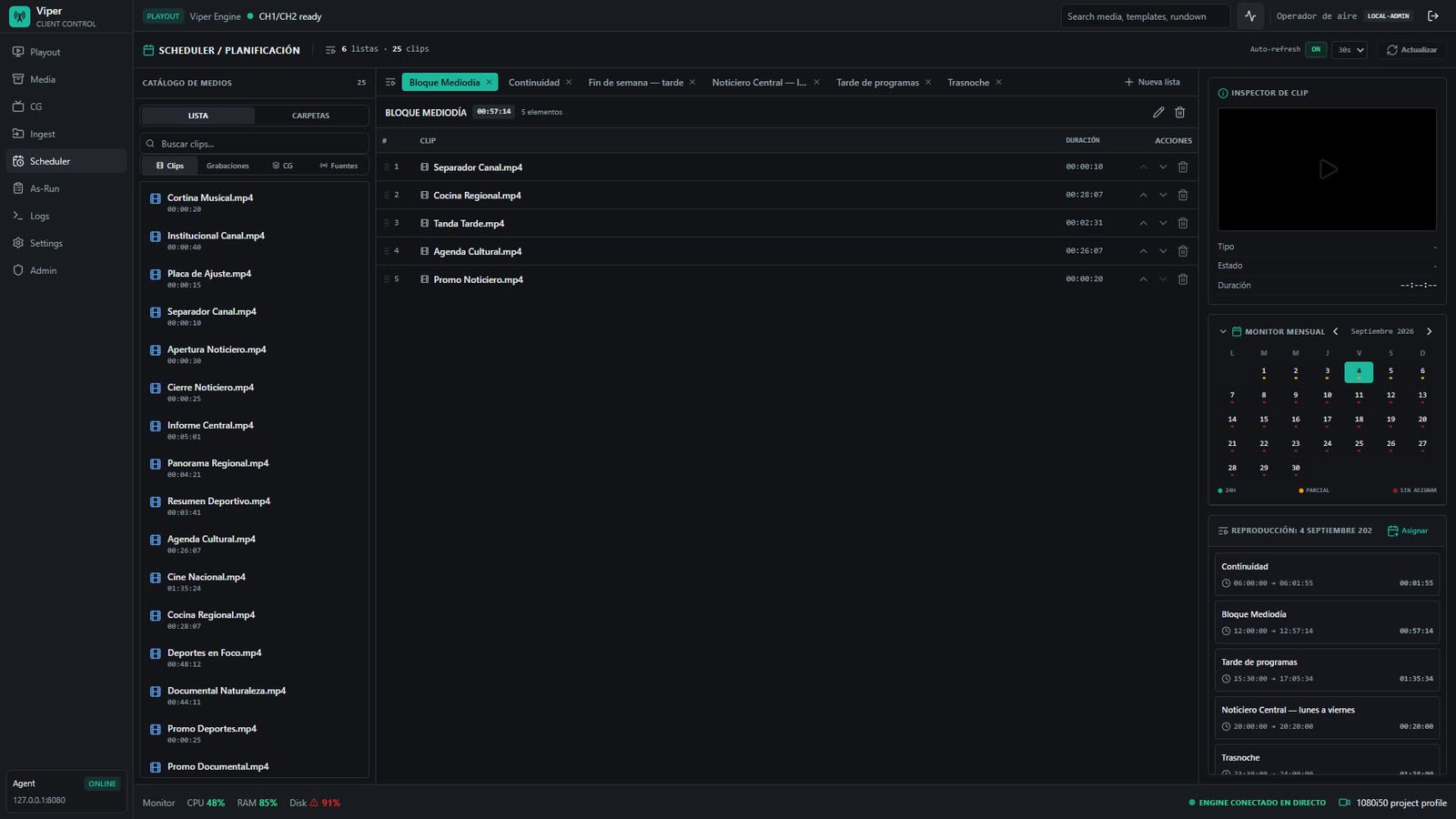Play the clip inspector preview
The image size is (1456, 819).
(x=1328, y=169)
